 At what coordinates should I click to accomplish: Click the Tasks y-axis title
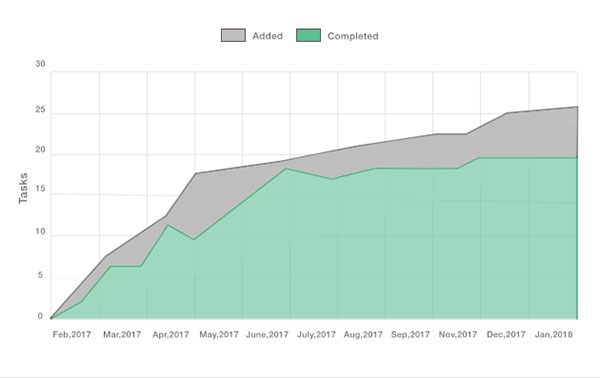click(x=23, y=188)
